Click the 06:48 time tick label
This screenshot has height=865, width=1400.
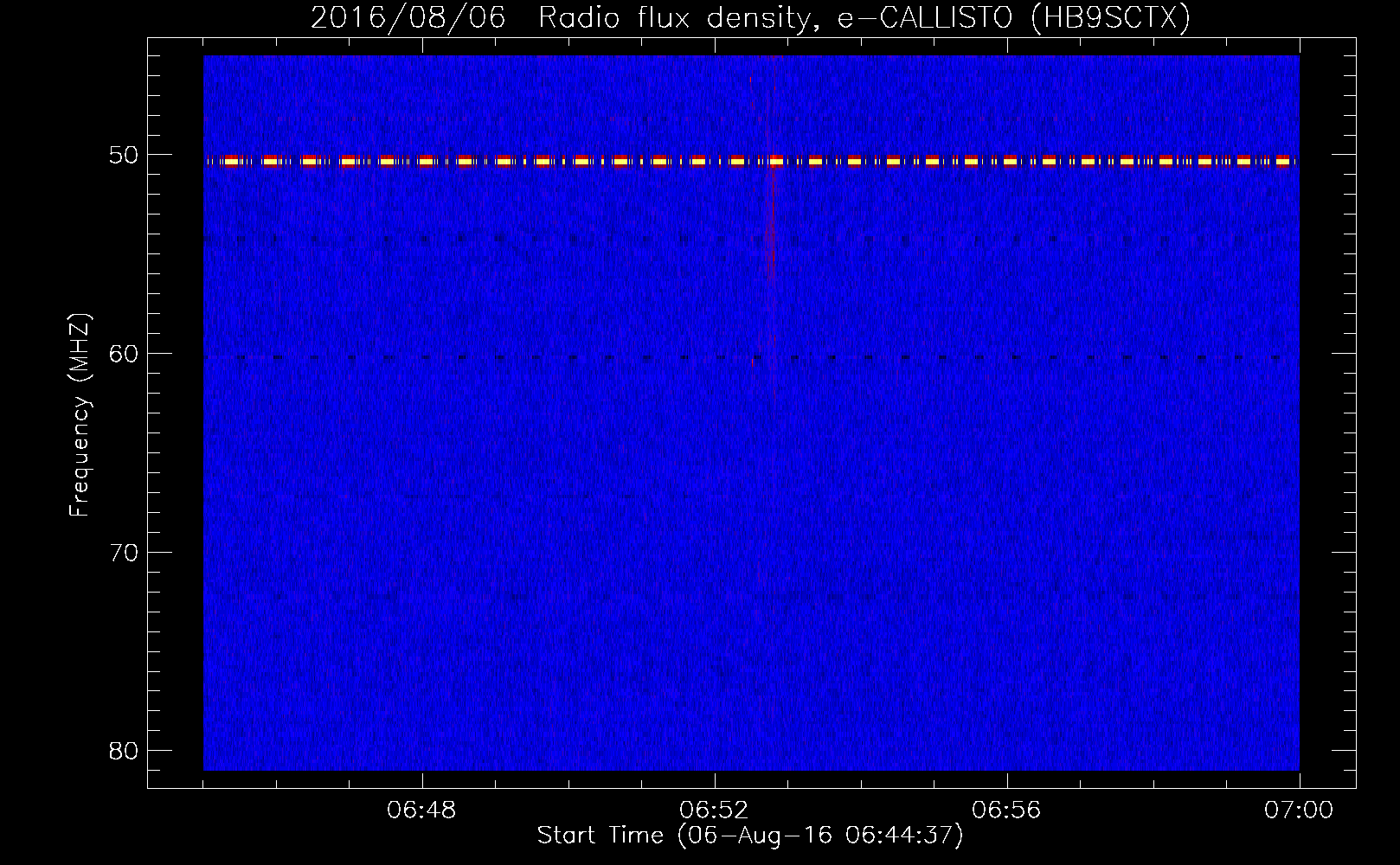pyautogui.click(x=421, y=811)
